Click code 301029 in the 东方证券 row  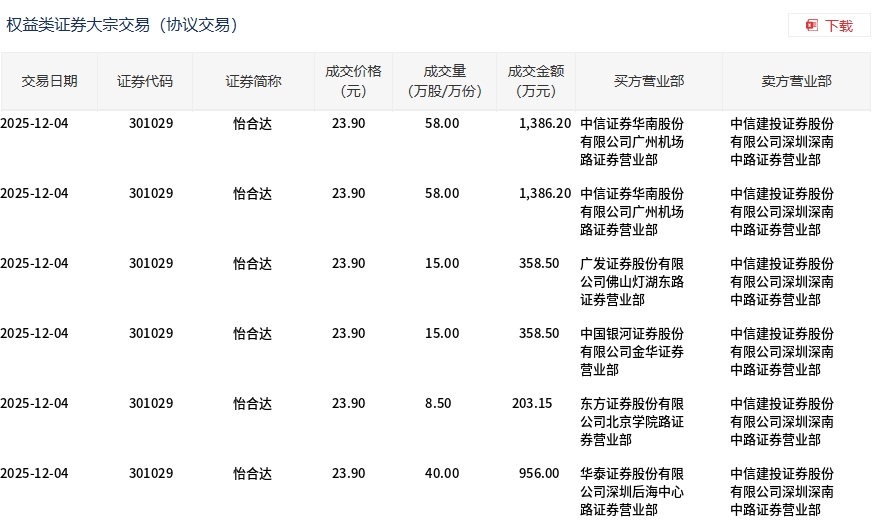151,403
